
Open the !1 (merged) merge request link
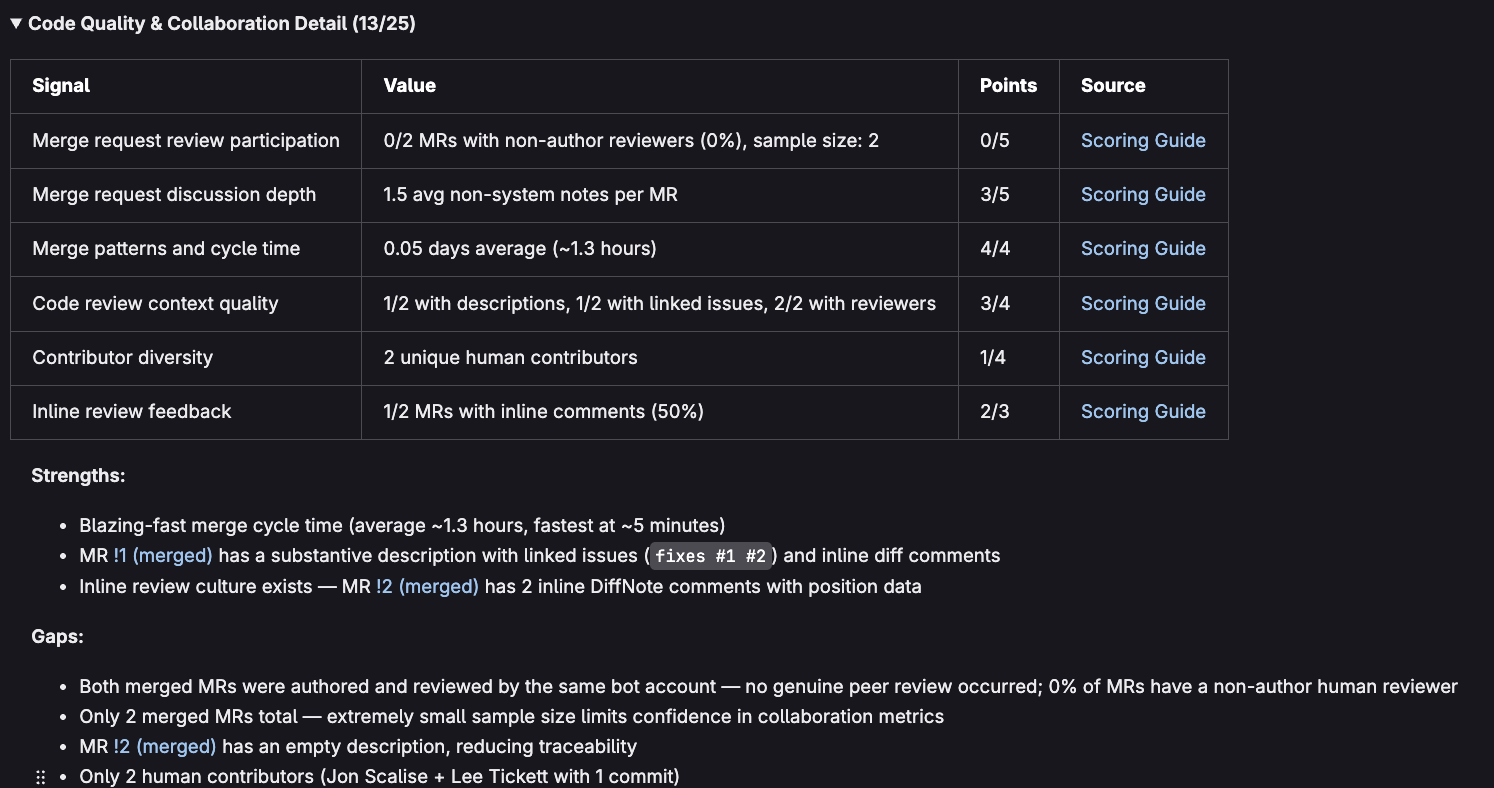pyautogui.click(x=163, y=555)
